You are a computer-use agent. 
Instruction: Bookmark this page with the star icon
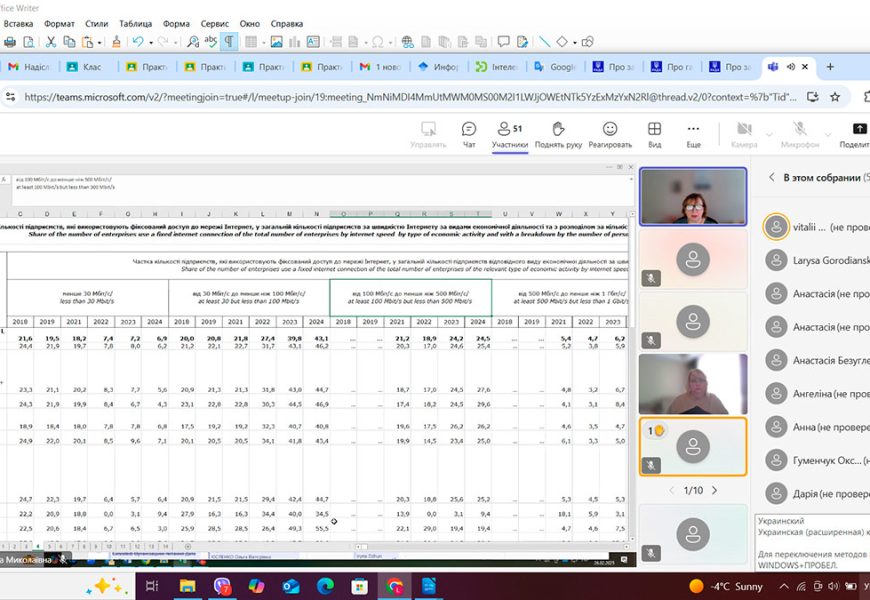point(835,97)
